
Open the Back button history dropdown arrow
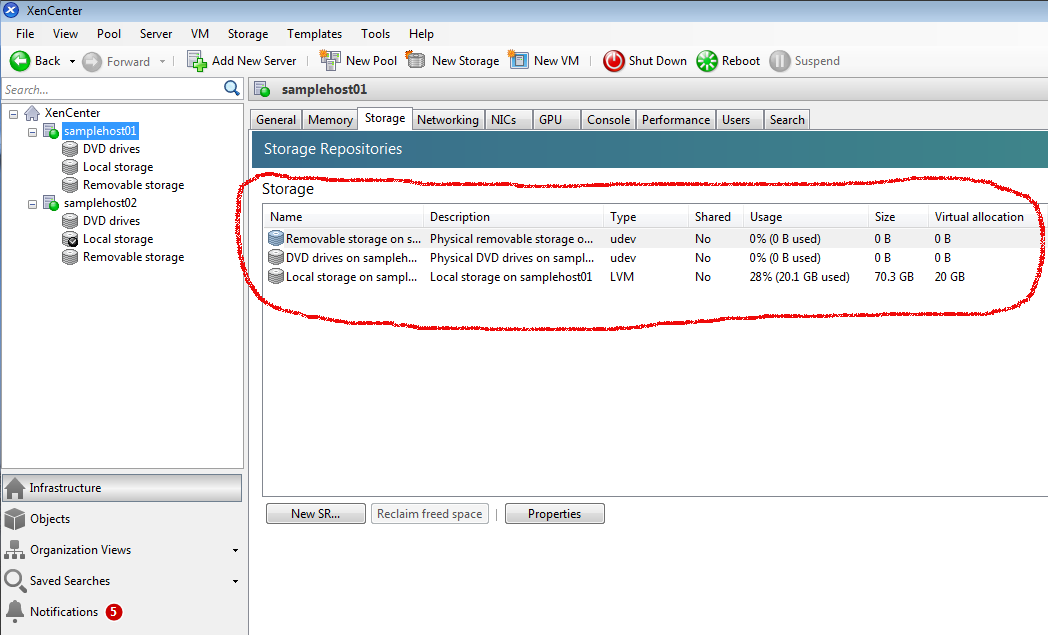pos(72,61)
